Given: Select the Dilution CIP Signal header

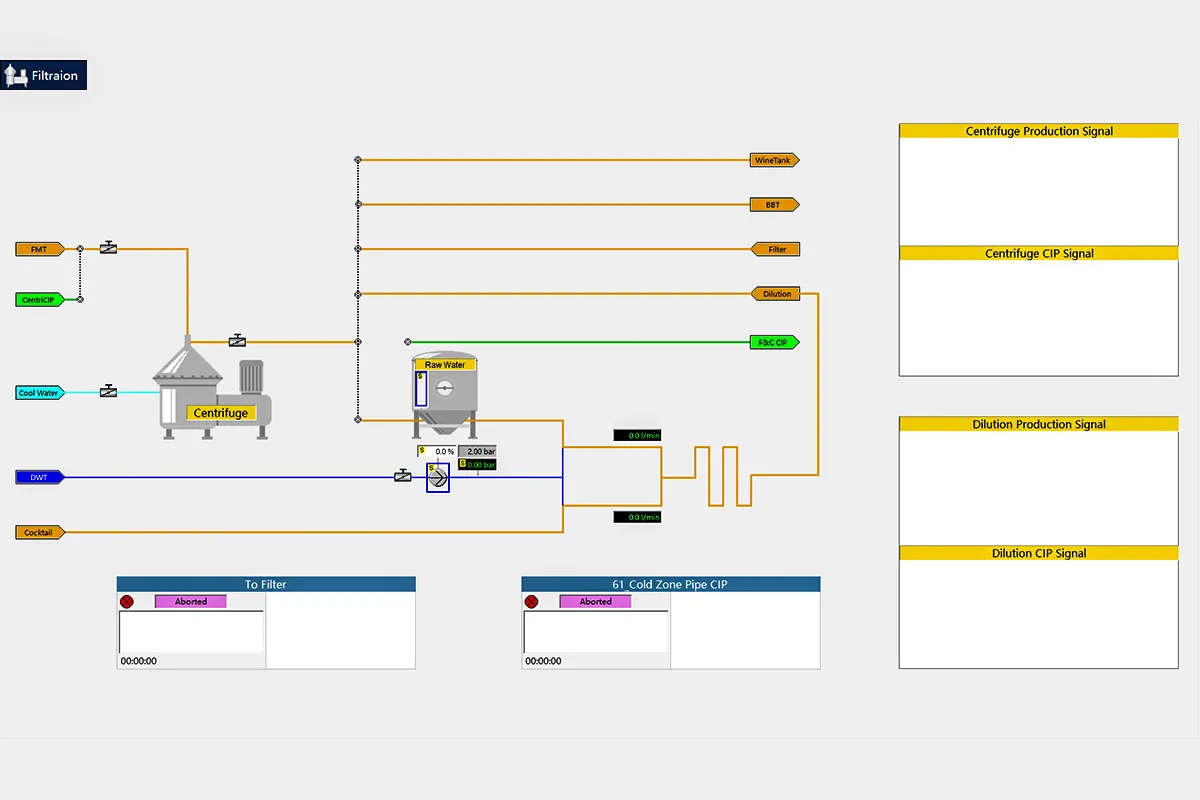Looking at the screenshot, I should coord(1039,553).
